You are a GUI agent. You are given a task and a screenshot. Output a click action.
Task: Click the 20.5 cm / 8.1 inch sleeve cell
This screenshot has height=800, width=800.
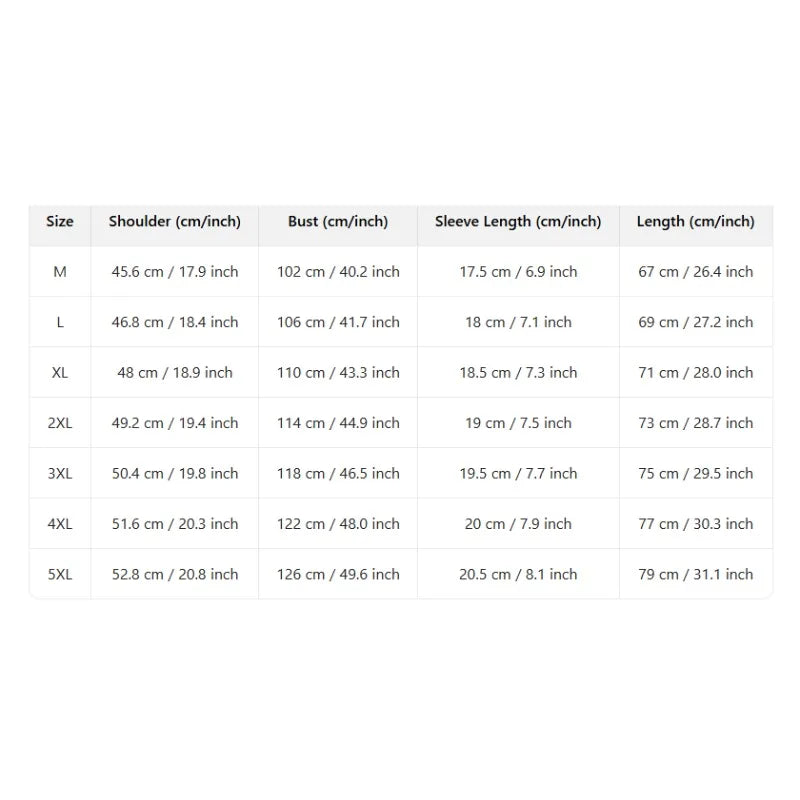(518, 574)
